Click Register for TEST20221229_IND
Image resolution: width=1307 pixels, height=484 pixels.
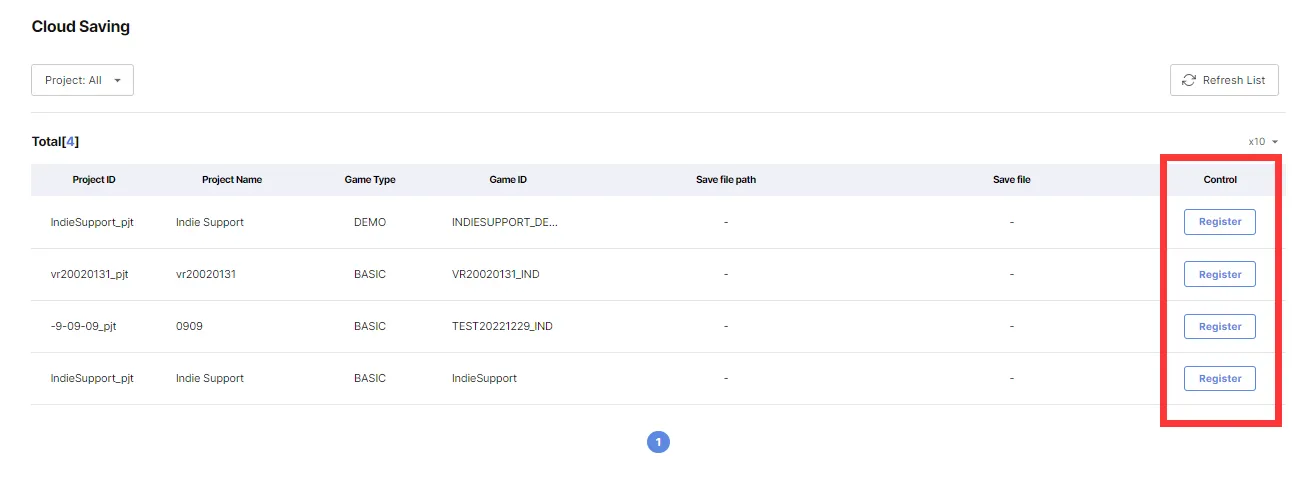click(x=1219, y=326)
